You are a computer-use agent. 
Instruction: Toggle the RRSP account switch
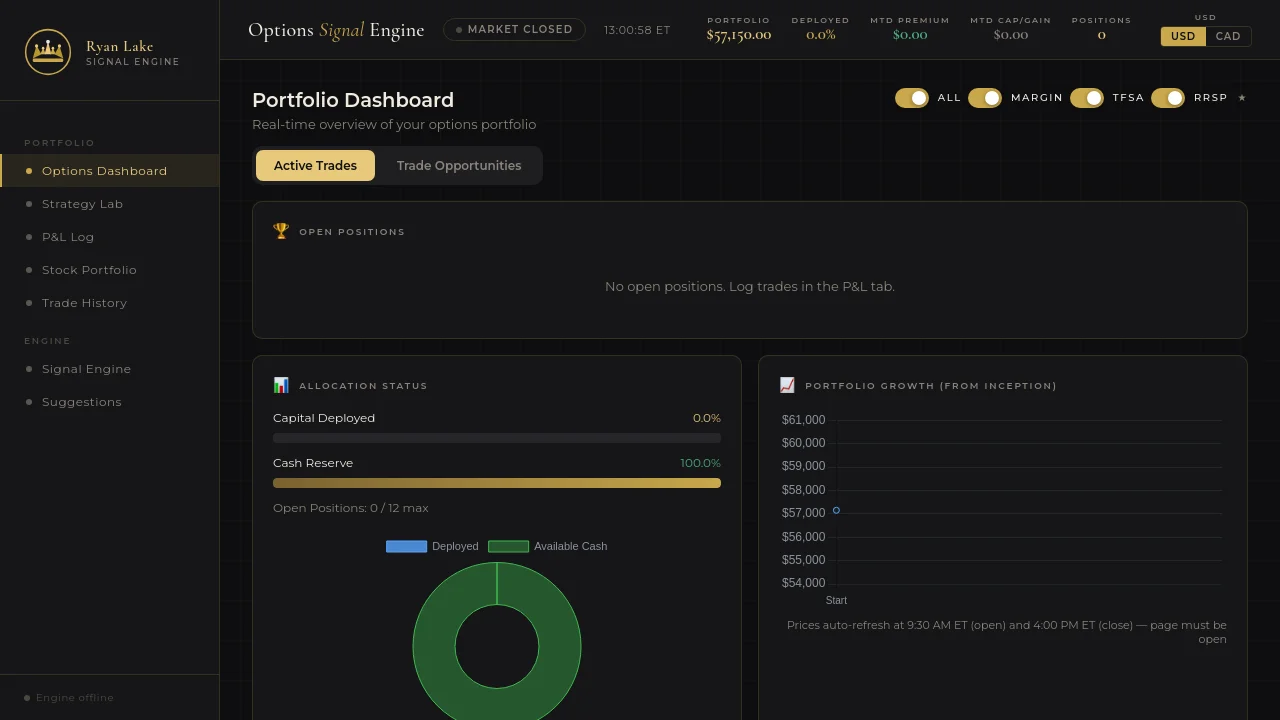click(x=1167, y=98)
